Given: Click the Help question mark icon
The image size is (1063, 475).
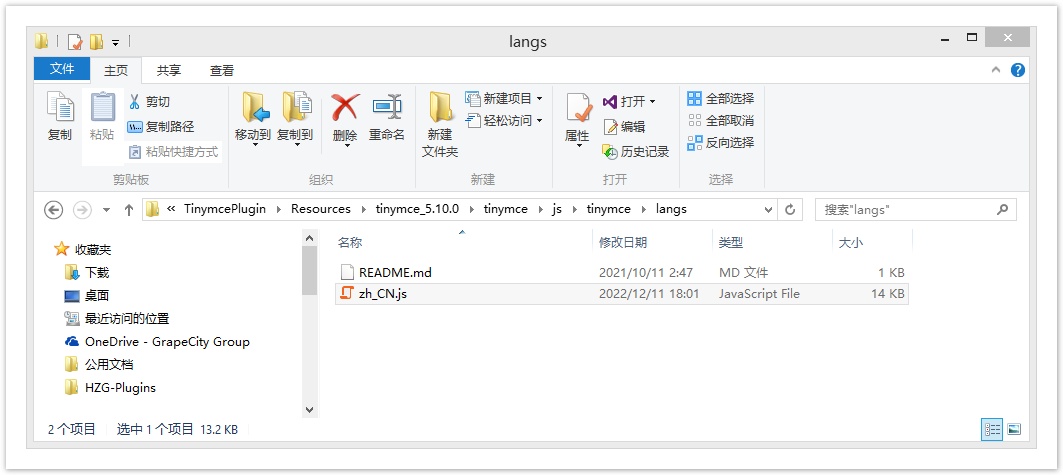Looking at the screenshot, I should (x=1018, y=70).
